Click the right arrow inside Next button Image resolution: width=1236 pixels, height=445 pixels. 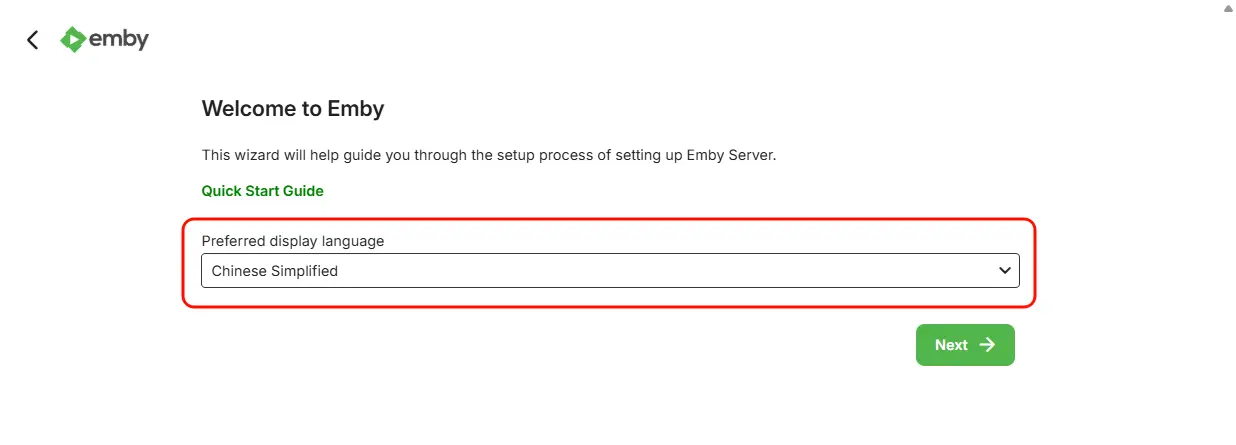pyautogui.click(x=987, y=345)
